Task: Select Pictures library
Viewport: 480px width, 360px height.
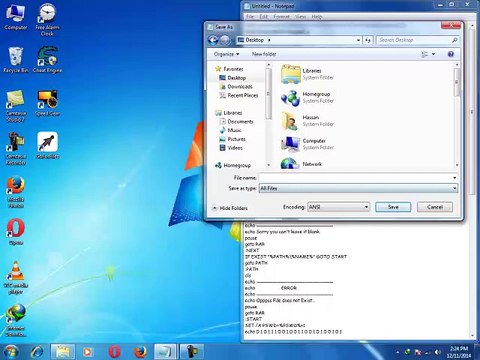Action: [232, 139]
